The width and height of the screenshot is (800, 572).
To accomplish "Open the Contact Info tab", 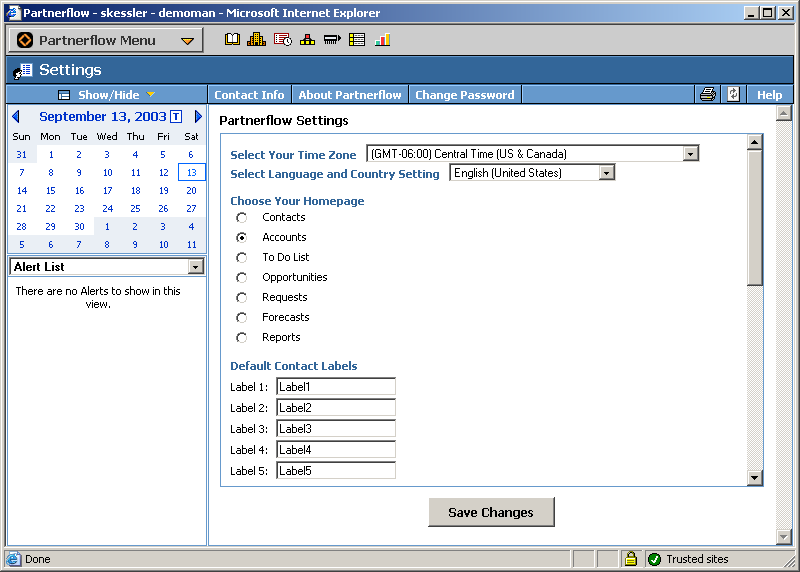I will click(249, 95).
